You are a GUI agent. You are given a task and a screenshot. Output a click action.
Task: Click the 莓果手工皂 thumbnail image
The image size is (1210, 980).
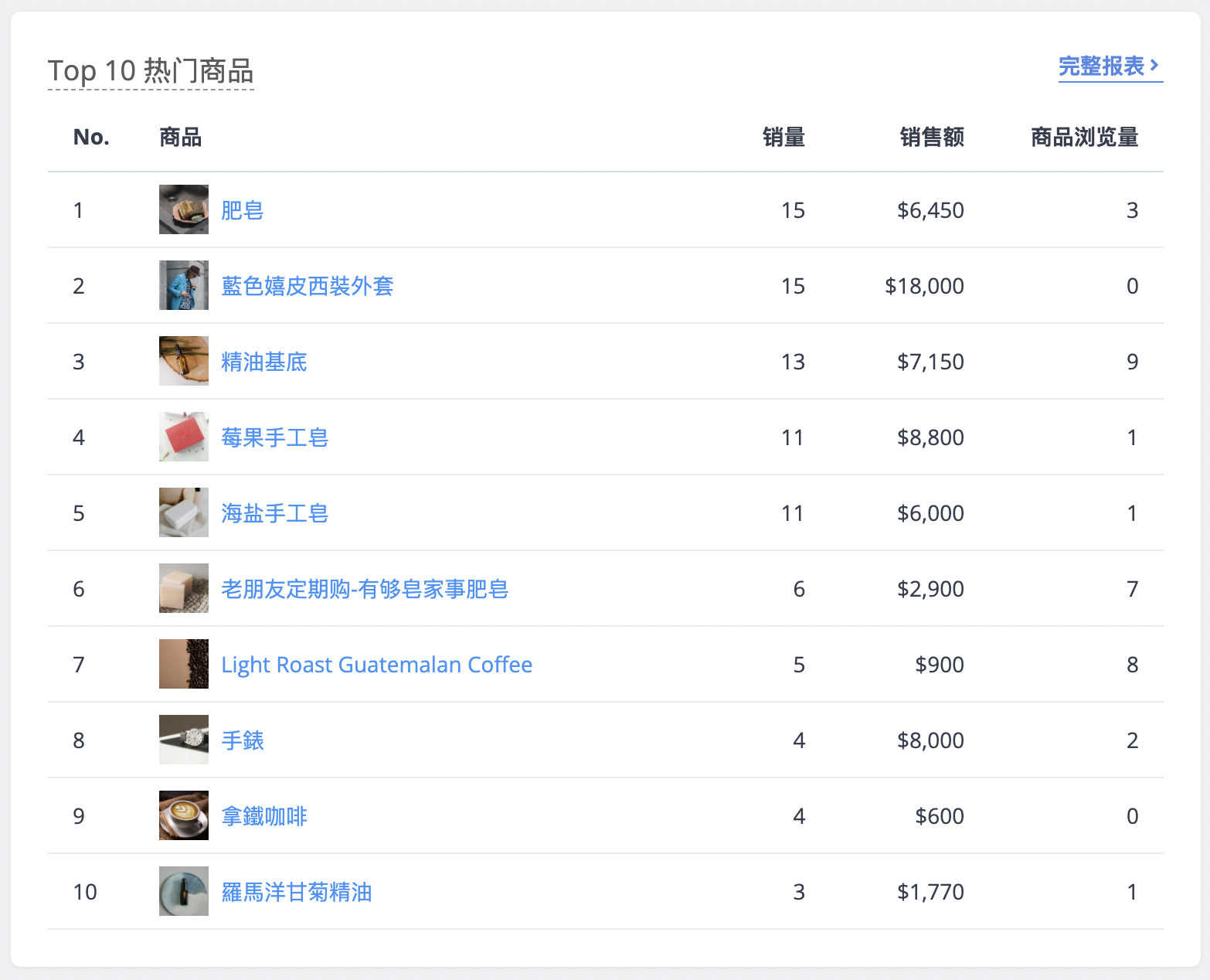tap(184, 437)
